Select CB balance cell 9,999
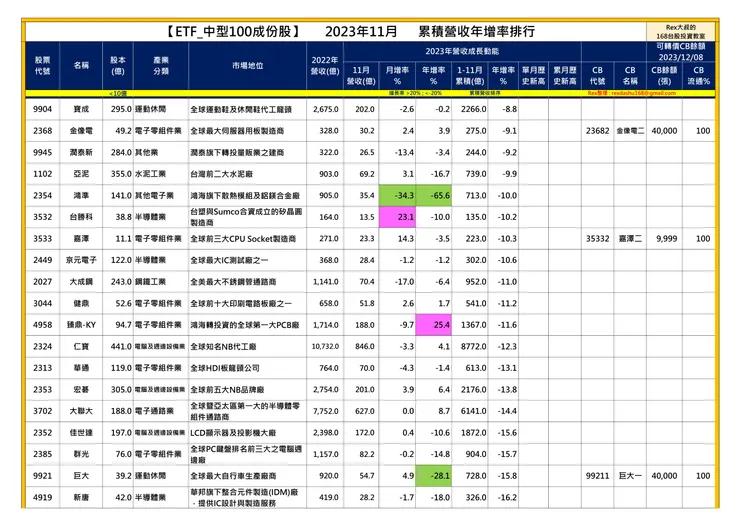The image size is (740, 523). click(x=666, y=239)
